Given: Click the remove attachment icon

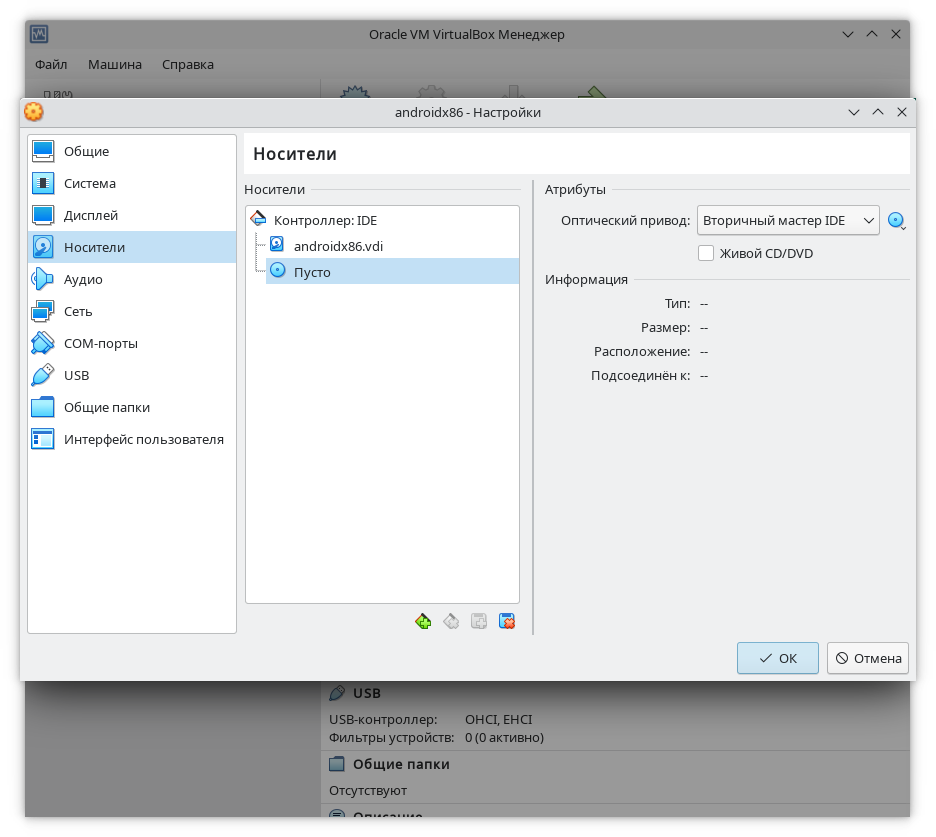Looking at the screenshot, I should 507,621.
